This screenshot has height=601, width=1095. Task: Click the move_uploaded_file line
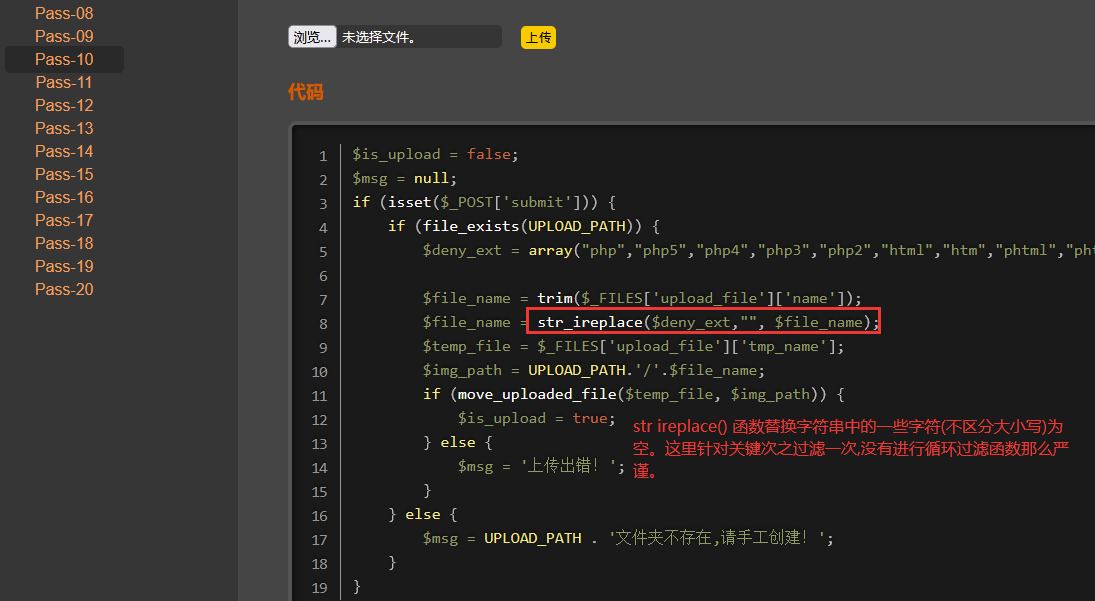pyautogui.click(x=633, y=394)
